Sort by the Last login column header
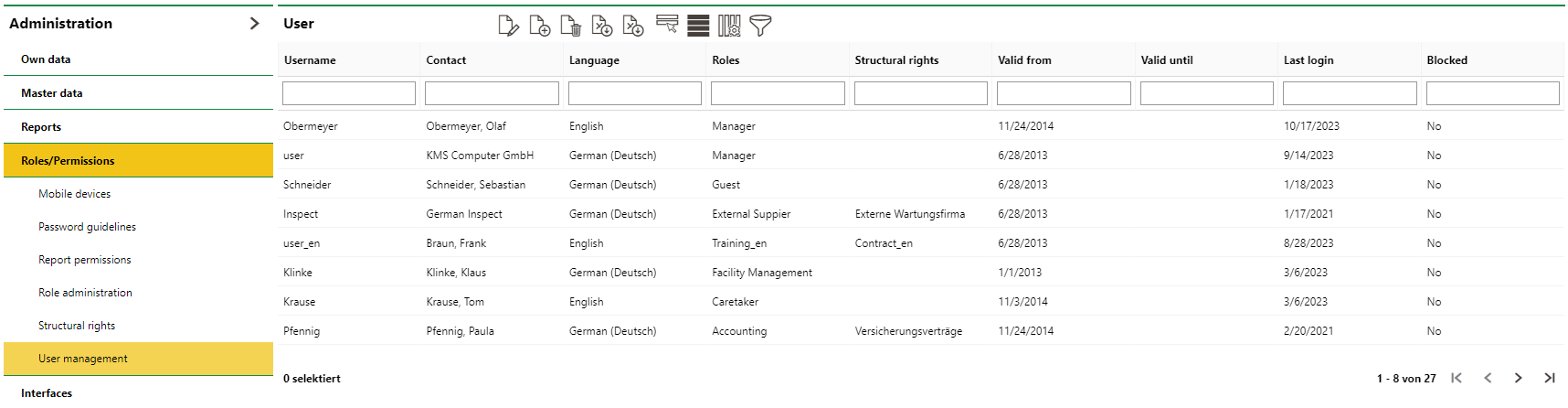The height and width of the screenshot is (408, 1568). click(1308, 60)
